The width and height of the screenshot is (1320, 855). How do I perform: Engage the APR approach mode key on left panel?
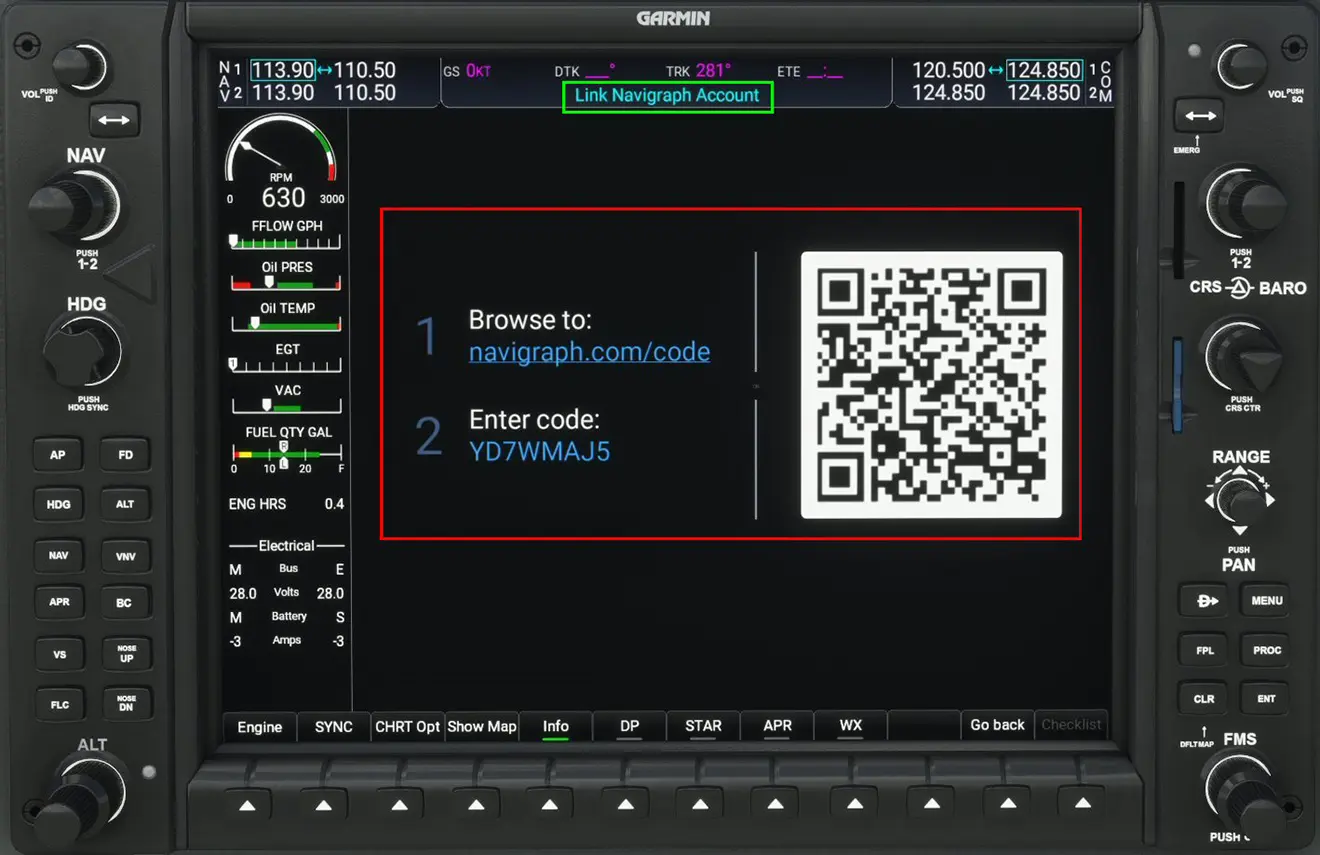point(59,603)
